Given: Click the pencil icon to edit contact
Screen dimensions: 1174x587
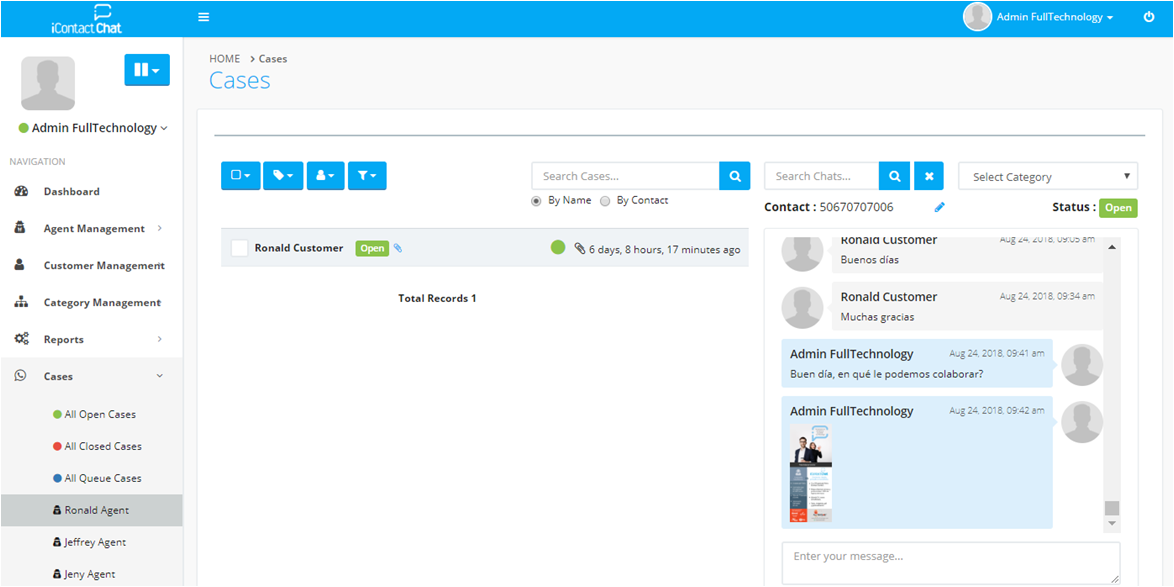Looking at the screenshot, I should point(939,208).
